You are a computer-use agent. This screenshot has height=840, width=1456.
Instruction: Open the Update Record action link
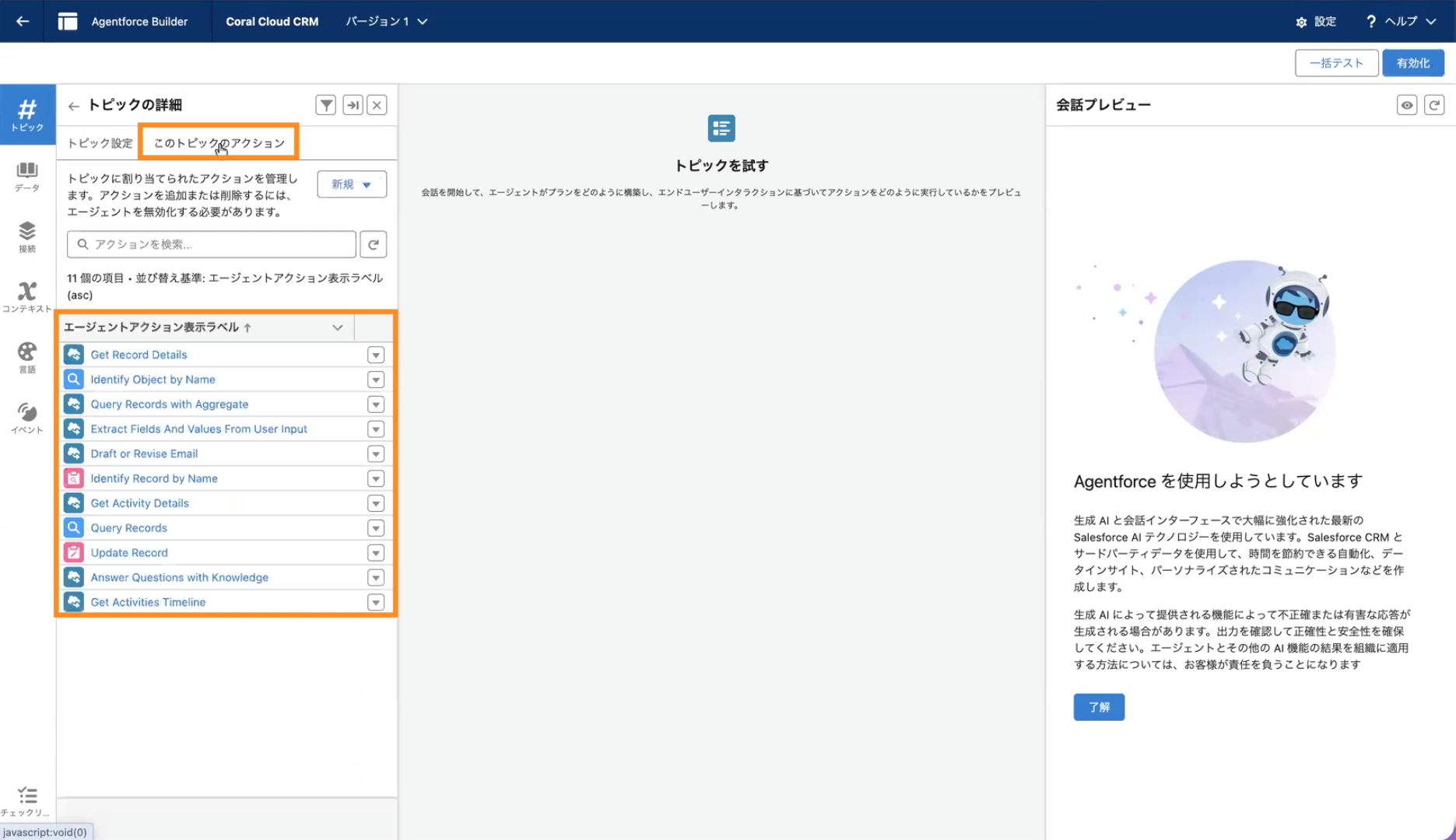(129, 553)
